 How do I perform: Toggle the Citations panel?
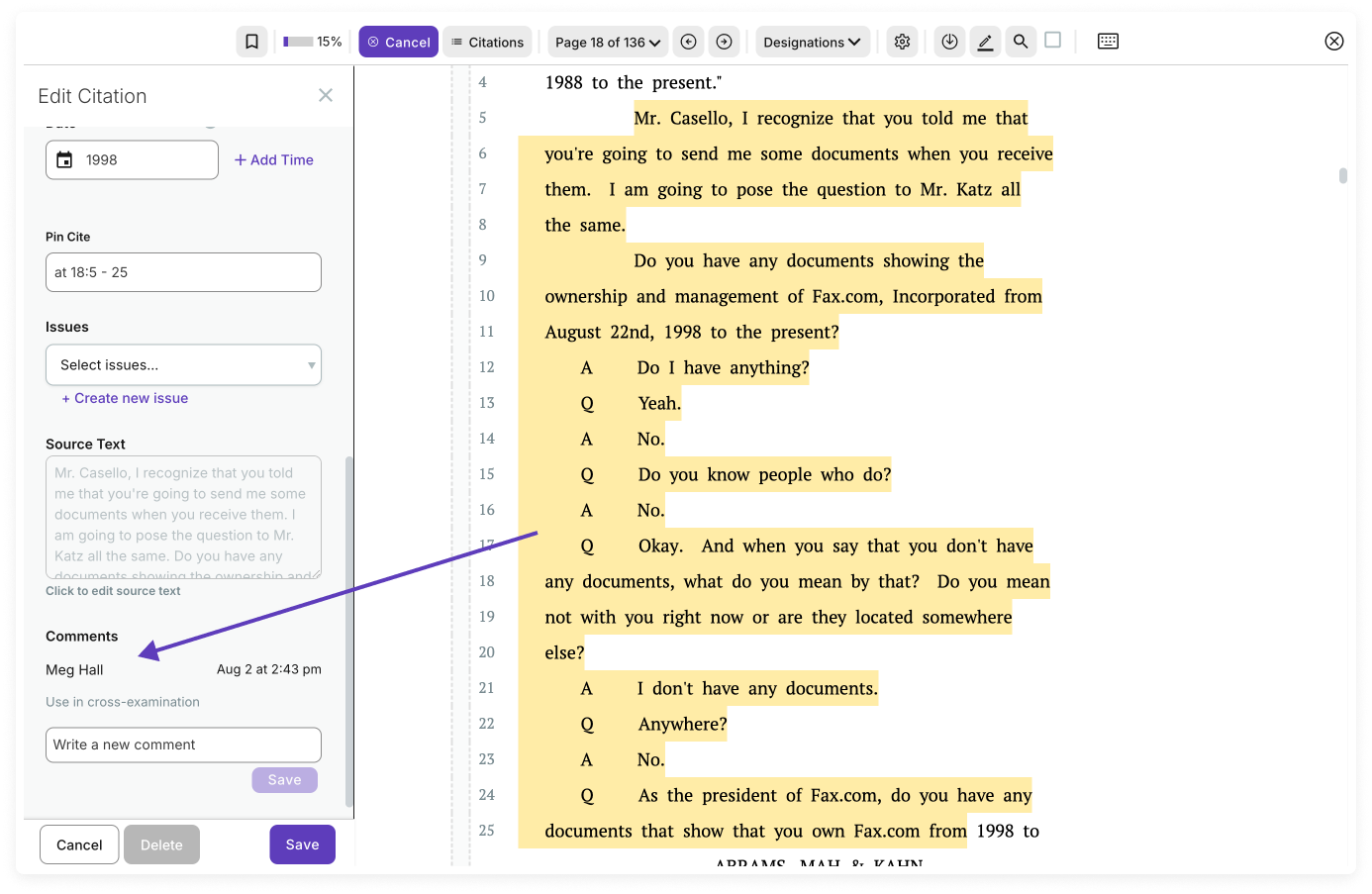coord(487,42)
